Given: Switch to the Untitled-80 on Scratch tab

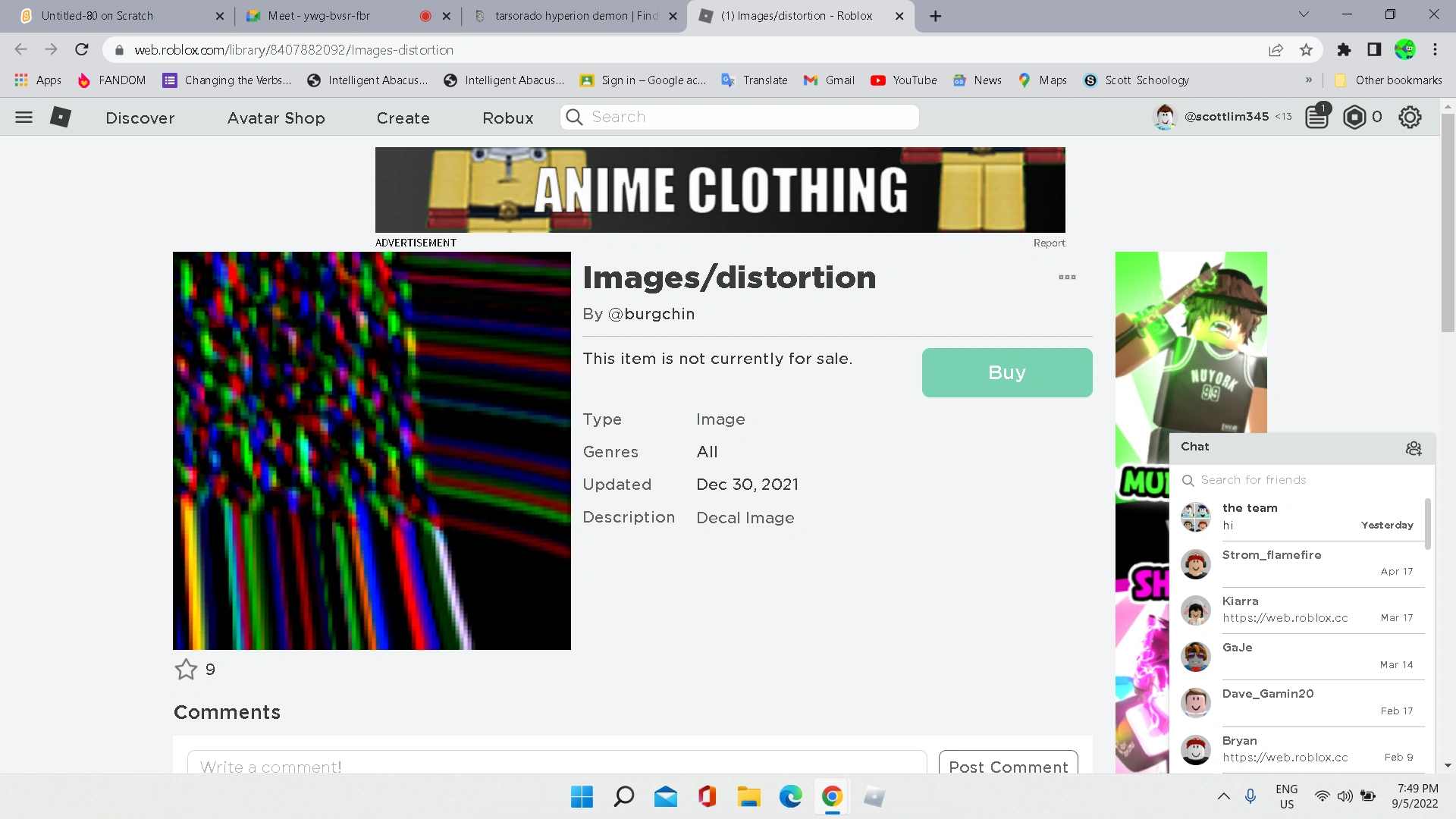Looking at the screenshot, I should coord(97,15).
